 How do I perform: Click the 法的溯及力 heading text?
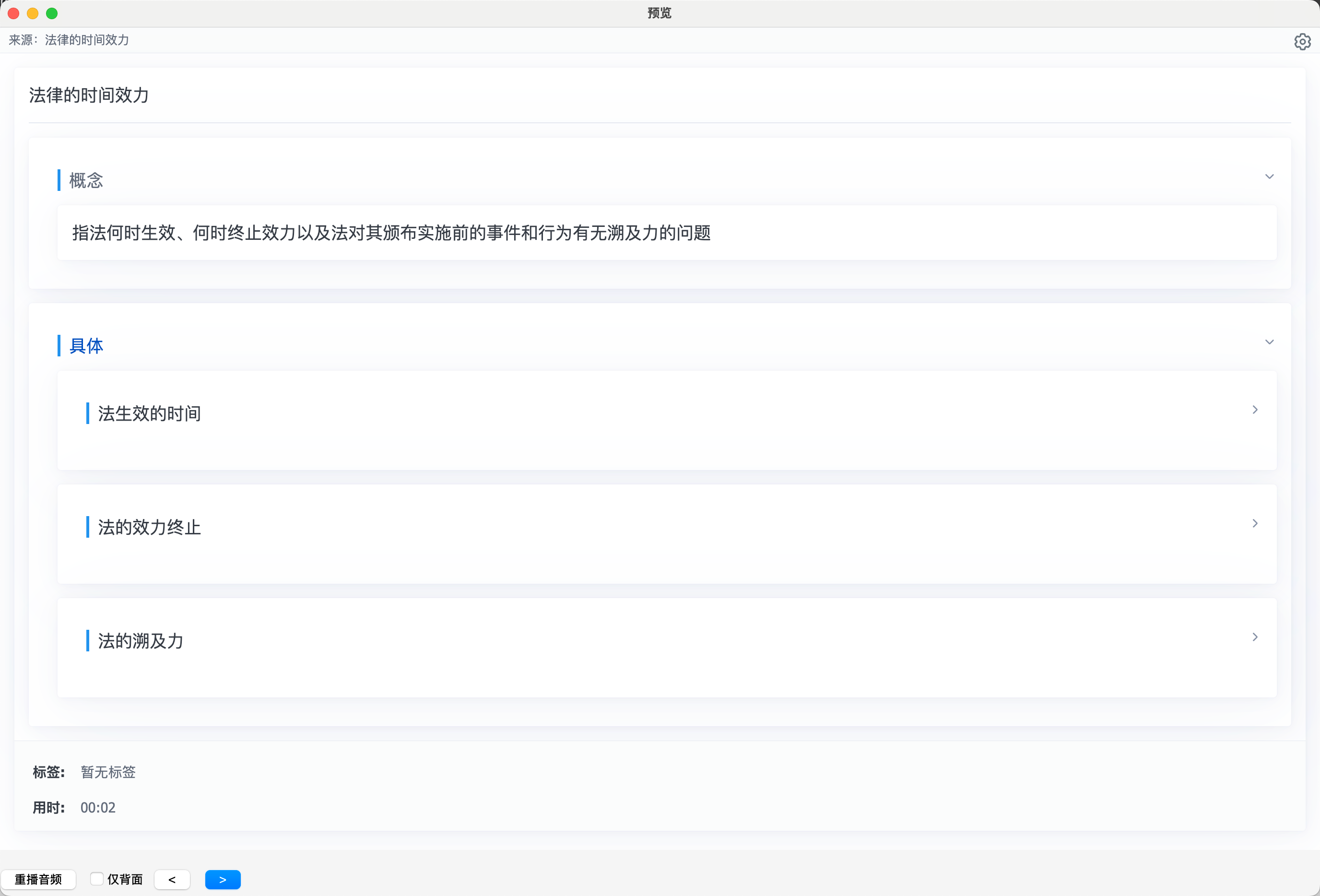tap(141, 641)
